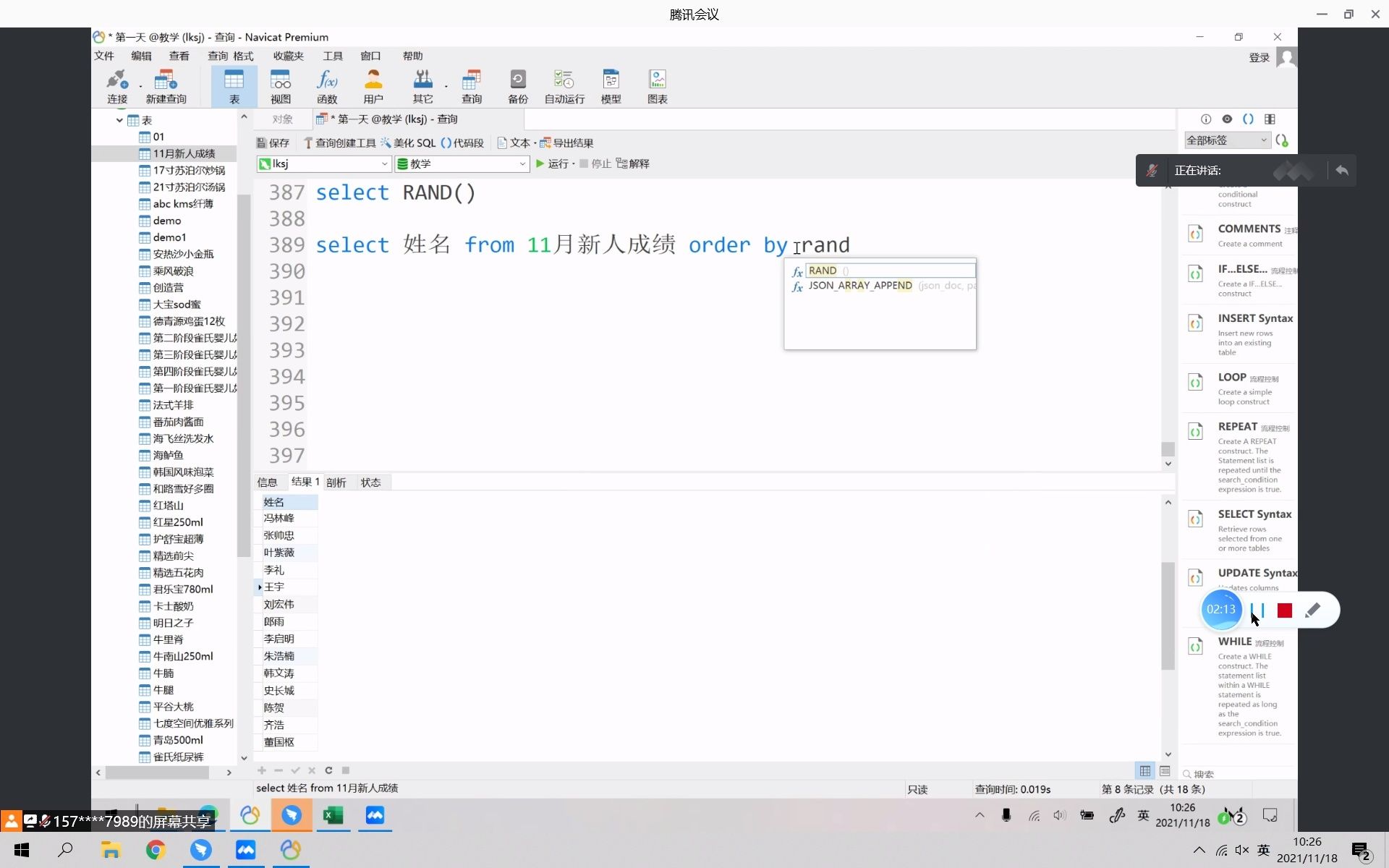Run the query with 运行 button

click(553, 164)
